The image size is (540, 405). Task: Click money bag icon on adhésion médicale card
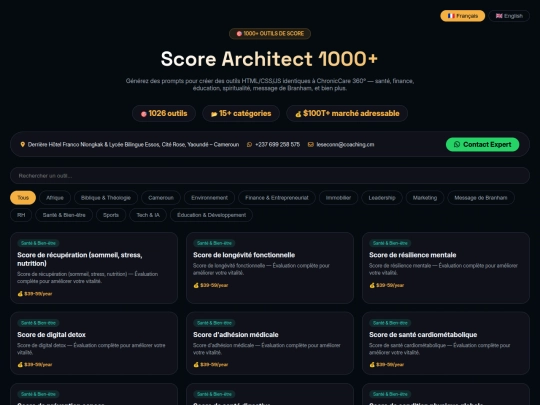pos(196,364)
